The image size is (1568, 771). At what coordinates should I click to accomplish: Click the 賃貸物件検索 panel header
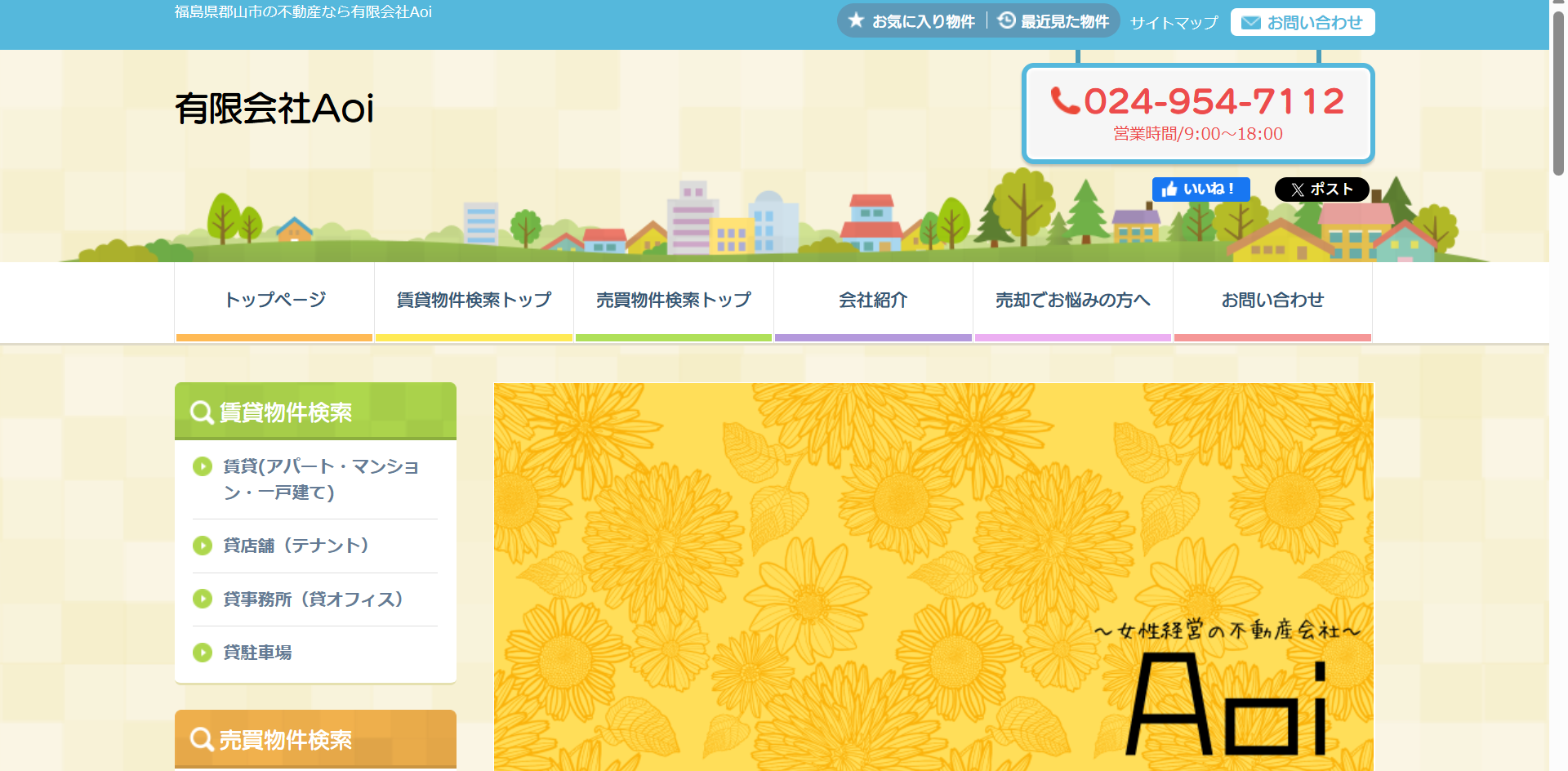(x=315, y=411)
